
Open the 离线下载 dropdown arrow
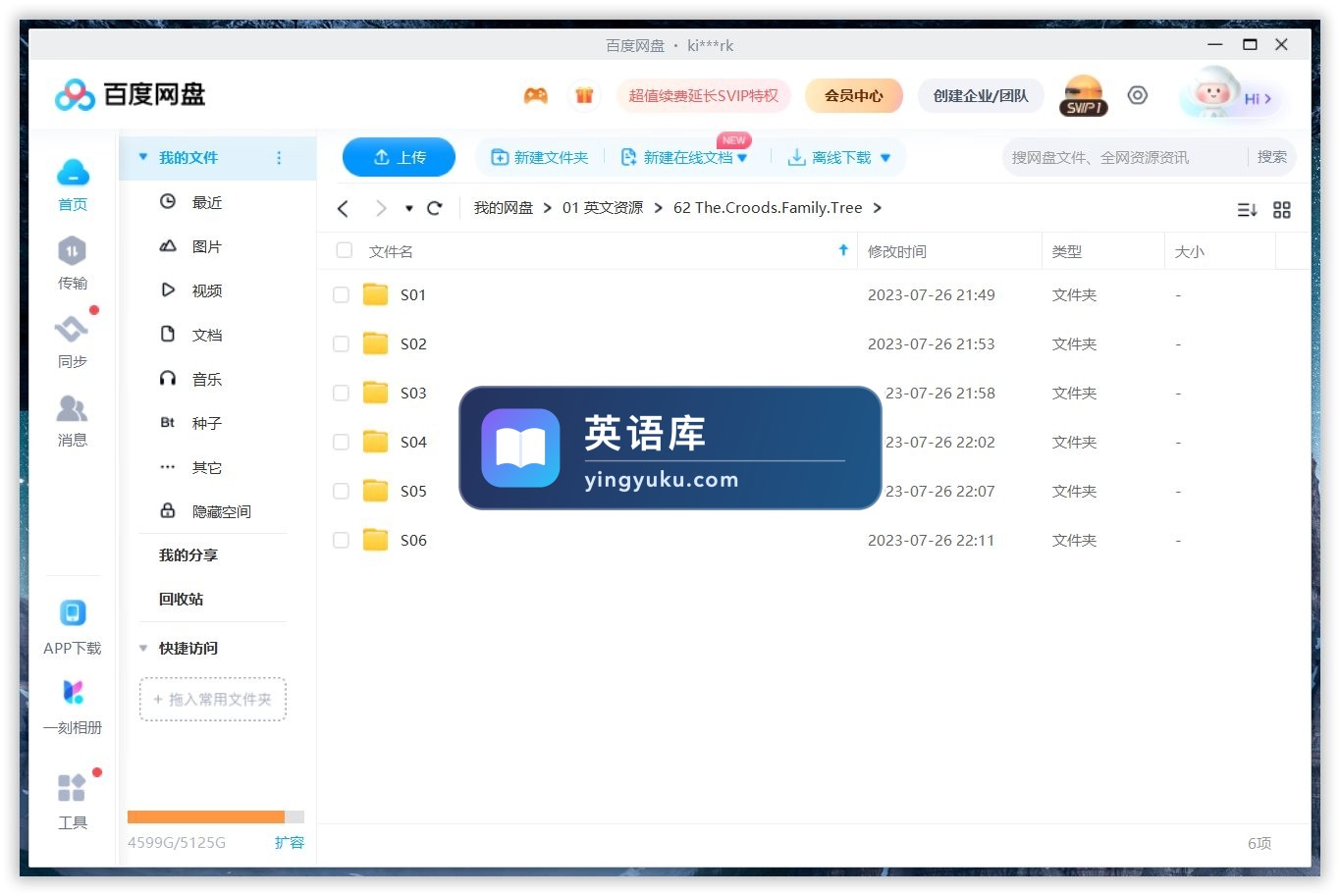point(885,158)
